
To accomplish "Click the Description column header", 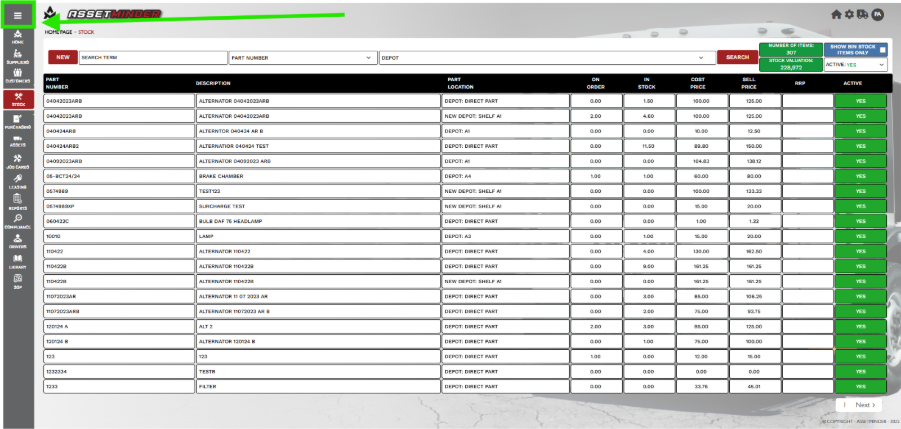I will pos(213,83).
